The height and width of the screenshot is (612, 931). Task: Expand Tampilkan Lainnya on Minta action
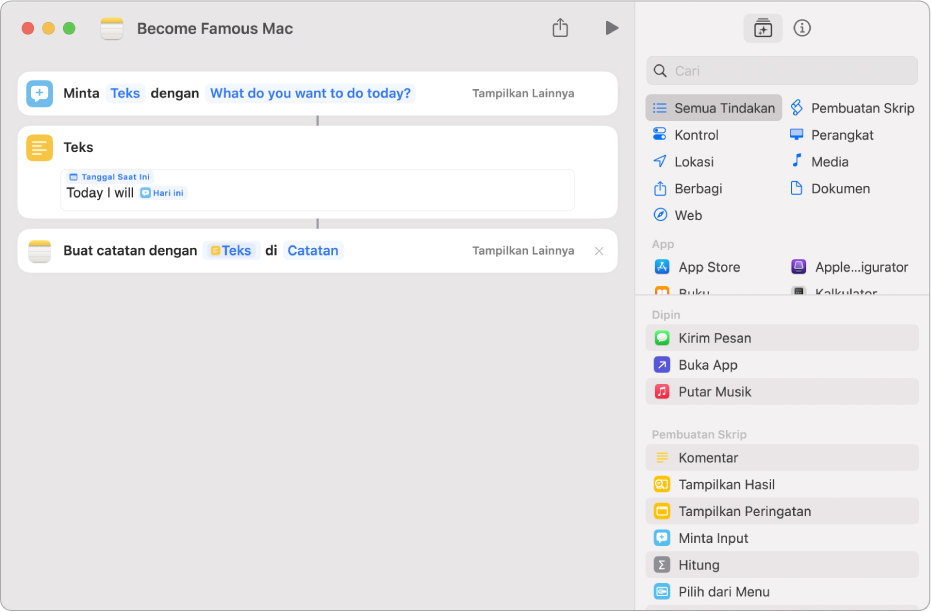(523, 93)
